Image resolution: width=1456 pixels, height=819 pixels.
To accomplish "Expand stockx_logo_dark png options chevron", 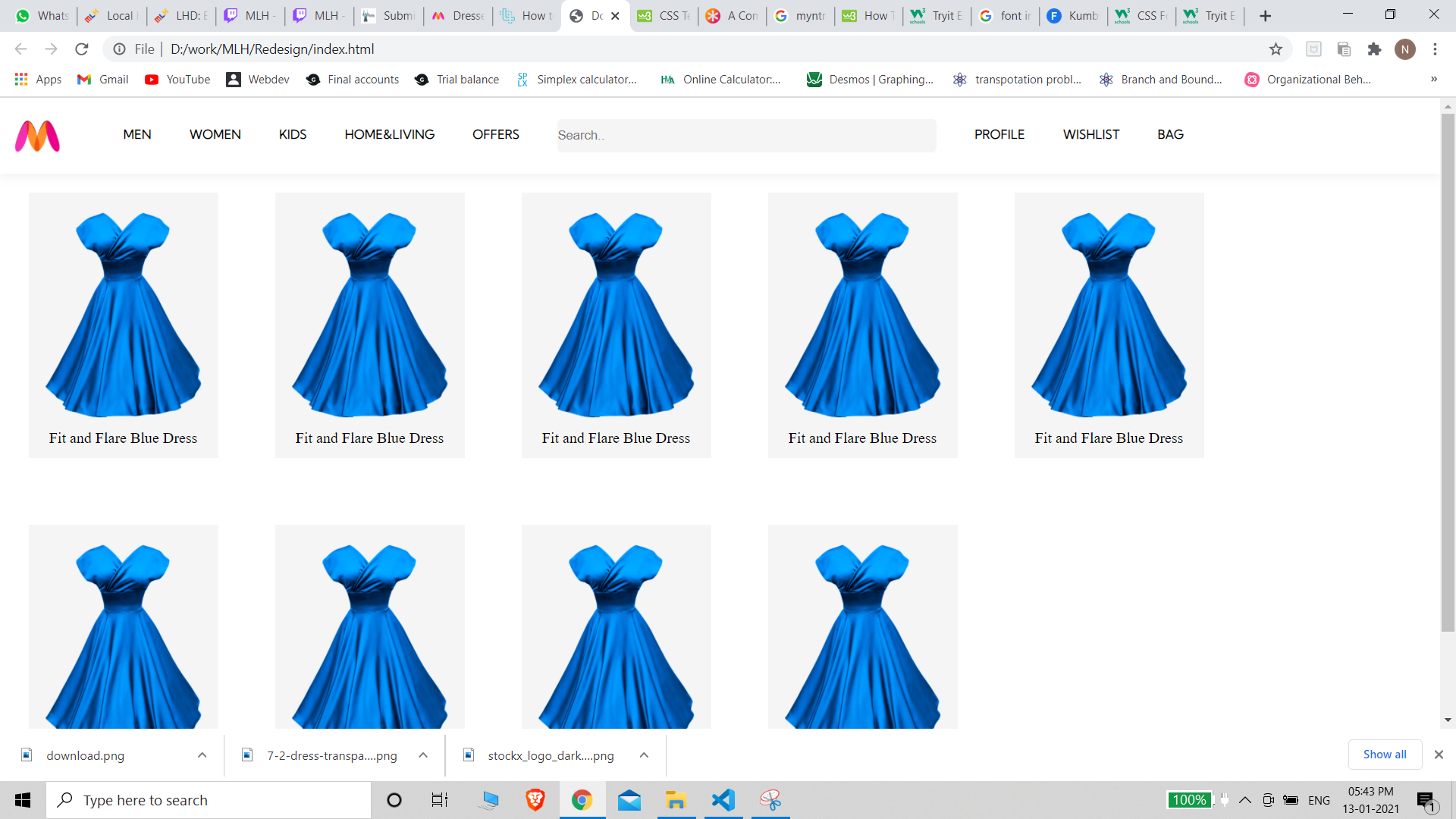I will pos(644,755).
